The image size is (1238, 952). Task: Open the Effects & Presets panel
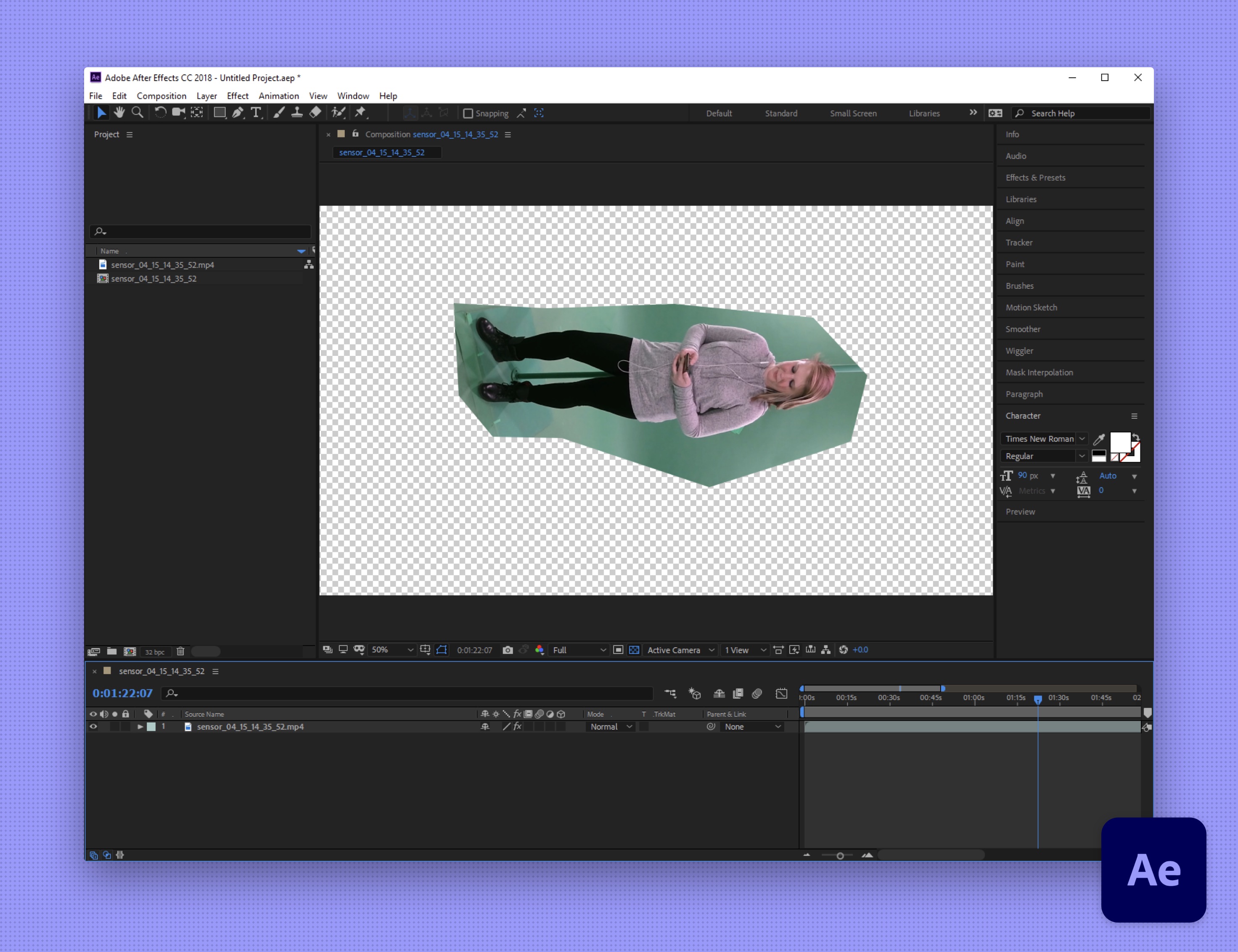tap(1035, 177)
